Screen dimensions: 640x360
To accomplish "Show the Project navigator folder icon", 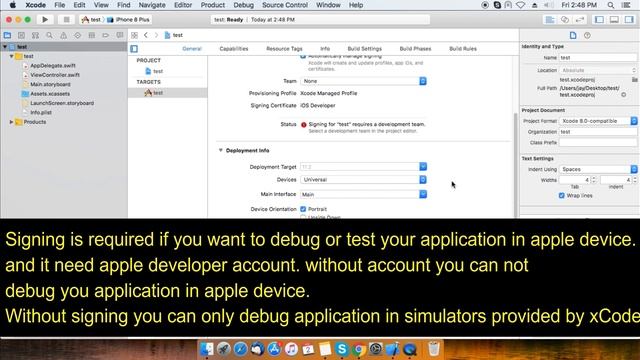I will pos(7,36).
